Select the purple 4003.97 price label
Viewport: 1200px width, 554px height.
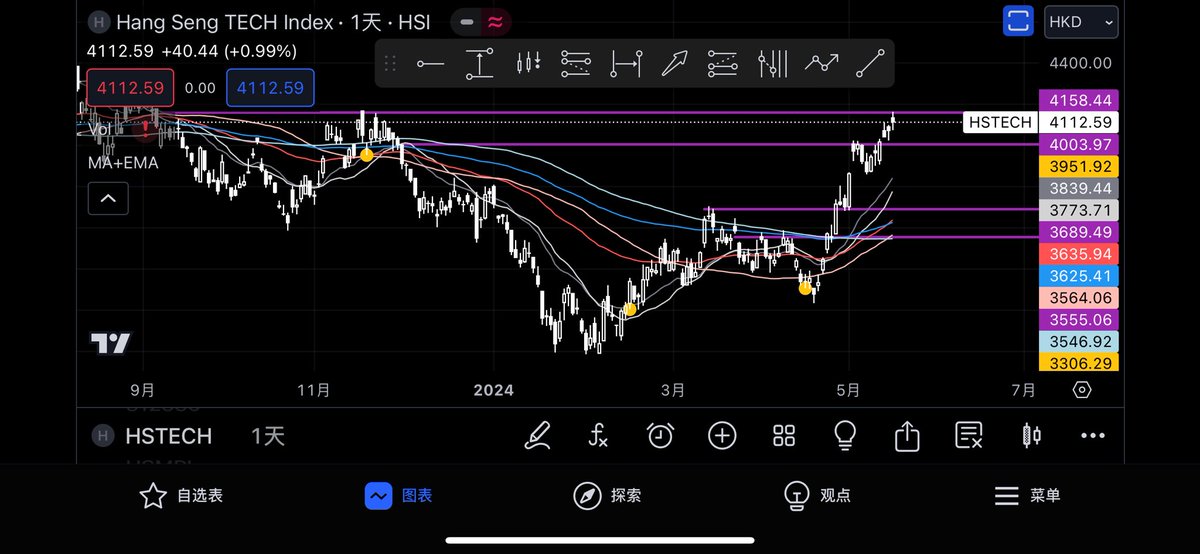point(1079,144)
